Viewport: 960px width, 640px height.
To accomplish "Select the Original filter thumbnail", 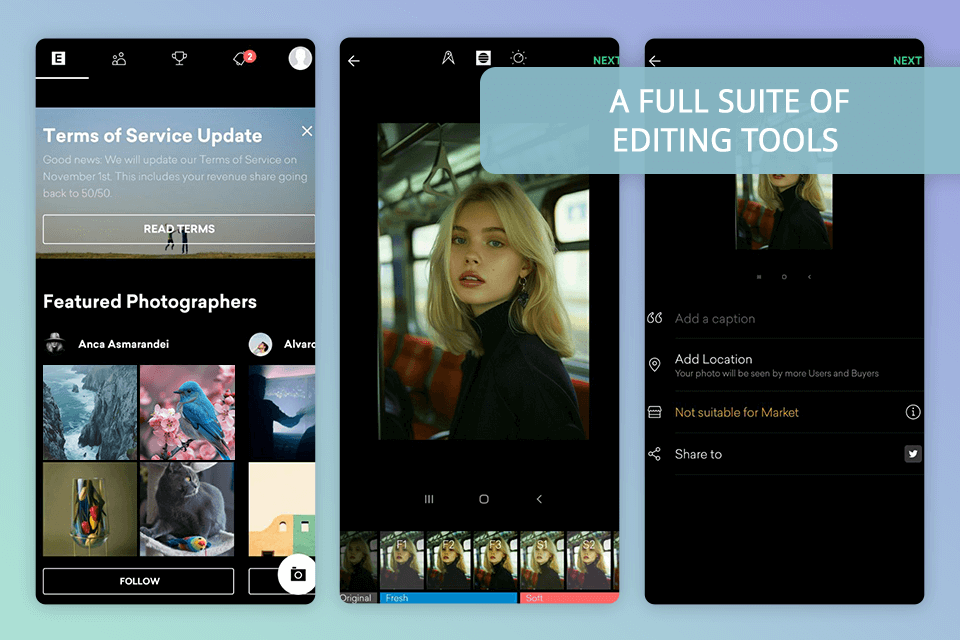I will (359, 560).
